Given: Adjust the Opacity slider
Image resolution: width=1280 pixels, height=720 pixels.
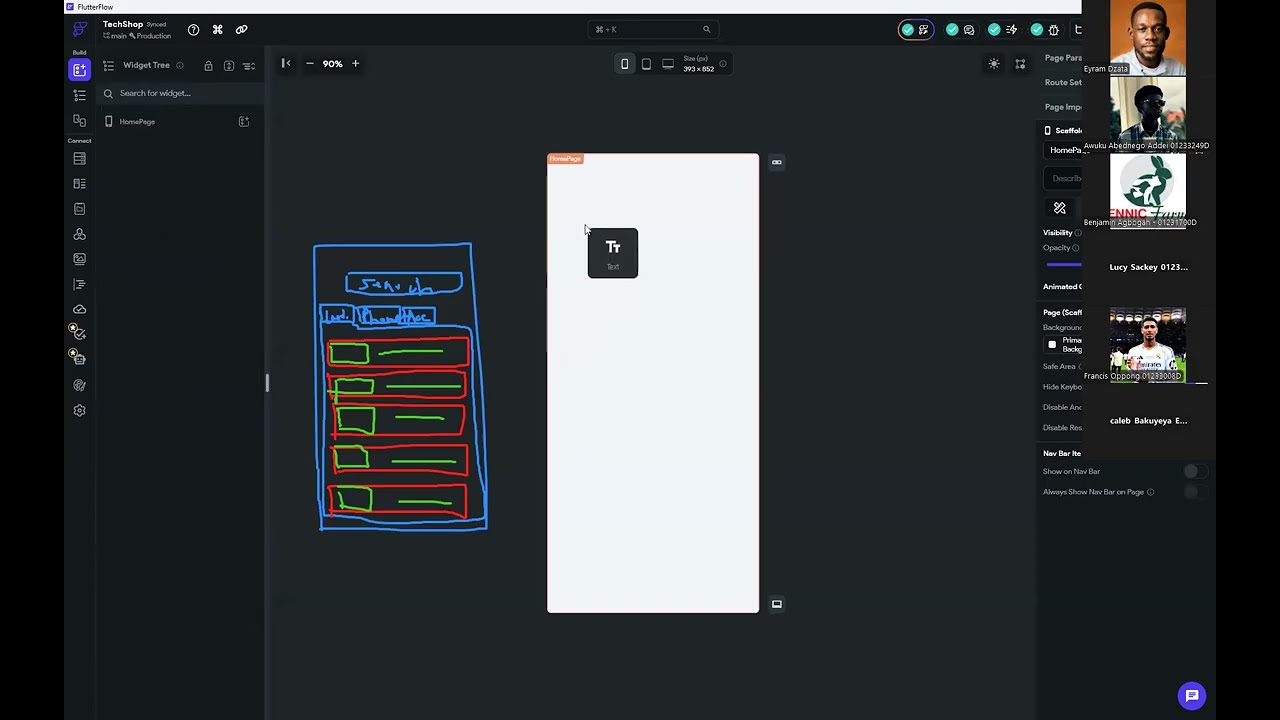Looking at the screenshot, I should [x=1064, y=265].
